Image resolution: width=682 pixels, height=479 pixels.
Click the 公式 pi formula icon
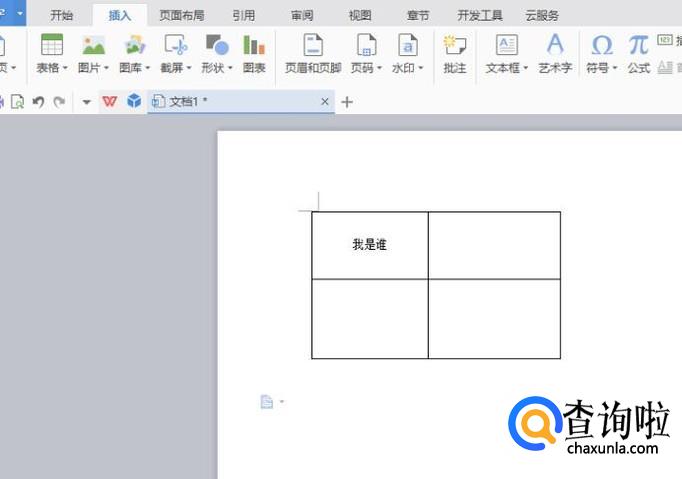tap(639, 44)
